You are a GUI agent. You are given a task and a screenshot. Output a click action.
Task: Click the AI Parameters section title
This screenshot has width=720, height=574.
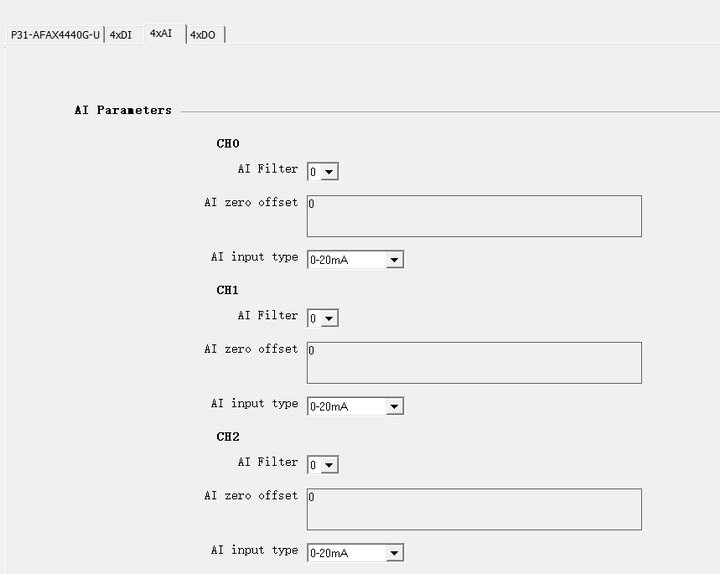point(123,110)
